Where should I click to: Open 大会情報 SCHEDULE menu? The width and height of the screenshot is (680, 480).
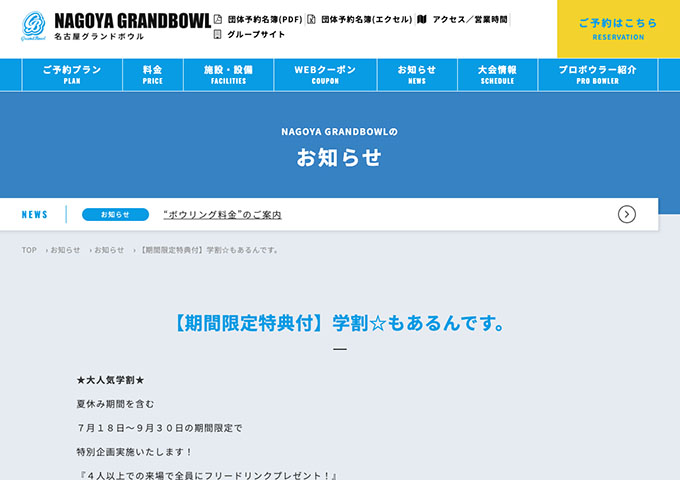click(x=497, y=75)
